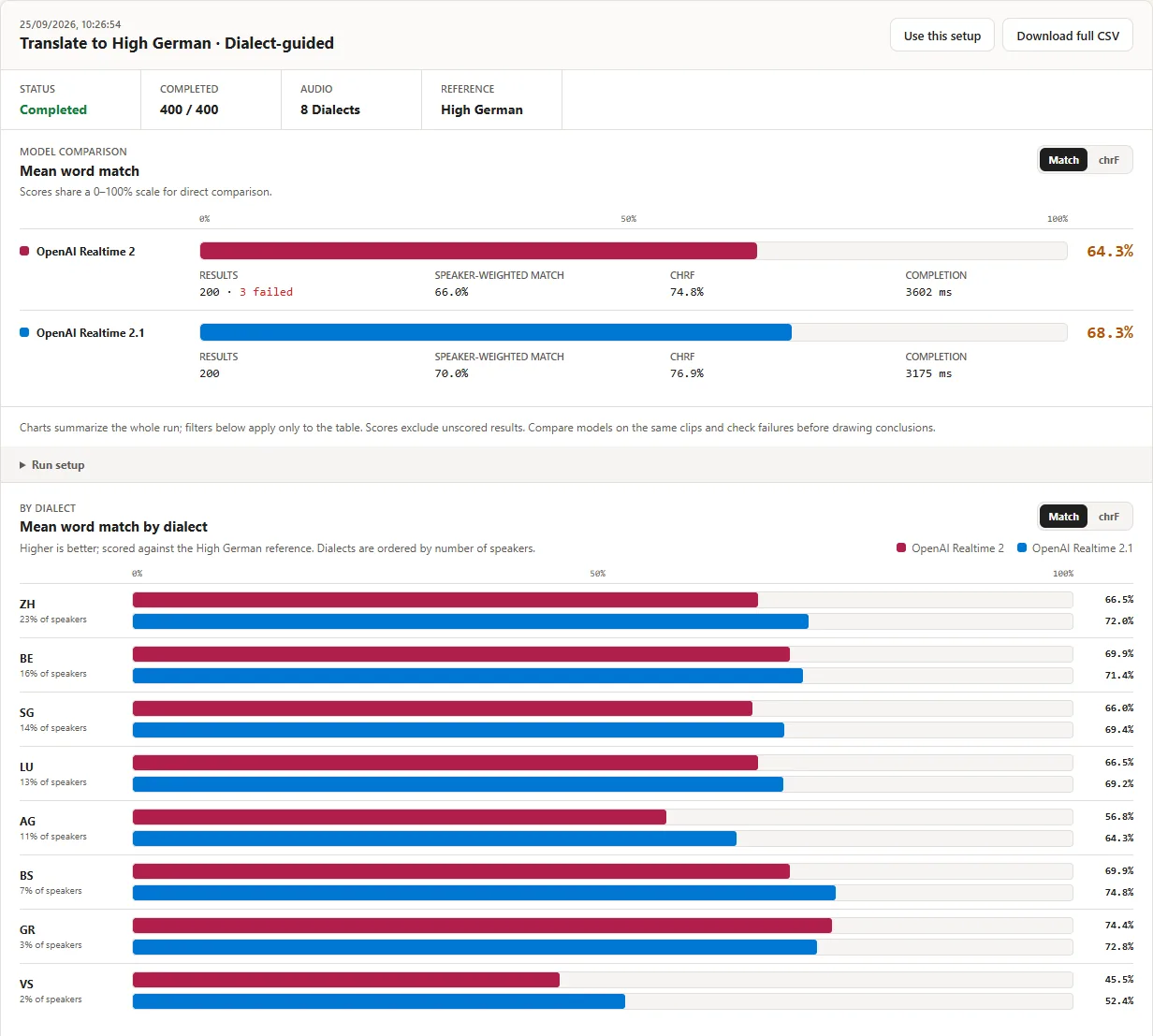The height and width of the screenshot is (1036, 1153).
Task: Click the 8 Dialects audio value
Action: click(330, 109)
